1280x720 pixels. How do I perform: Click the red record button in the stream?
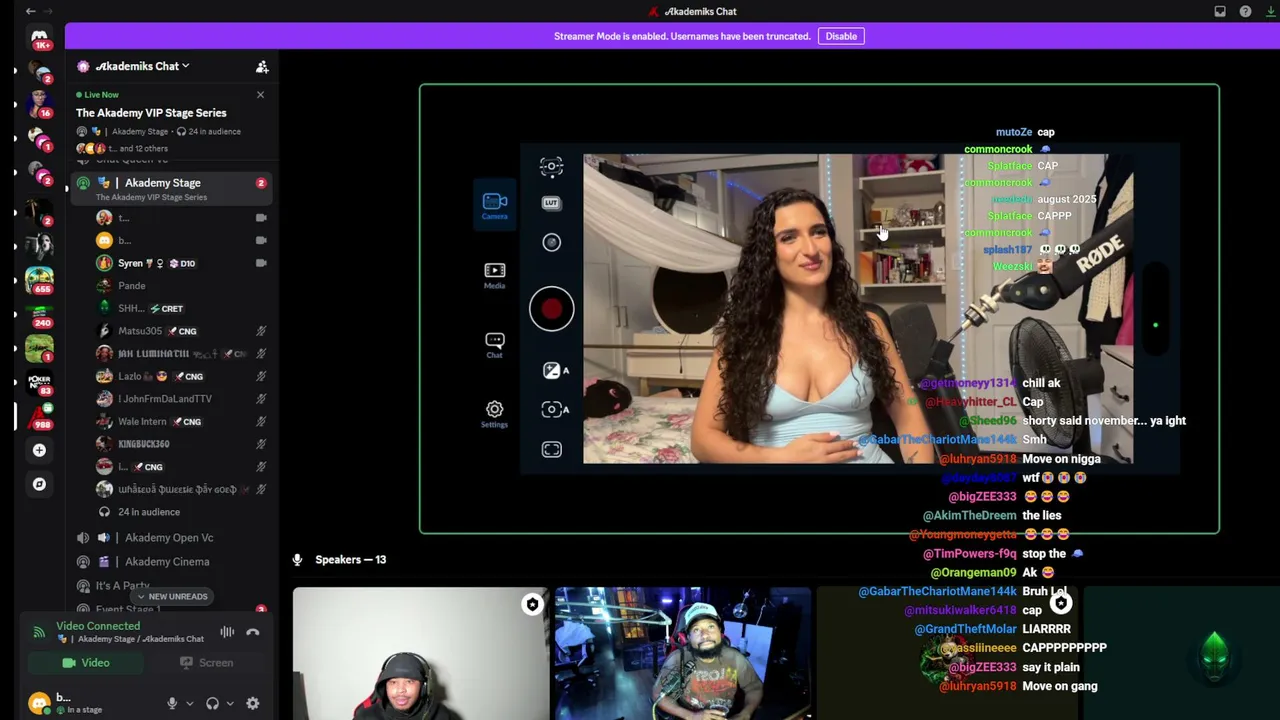(x=552, y=309)
